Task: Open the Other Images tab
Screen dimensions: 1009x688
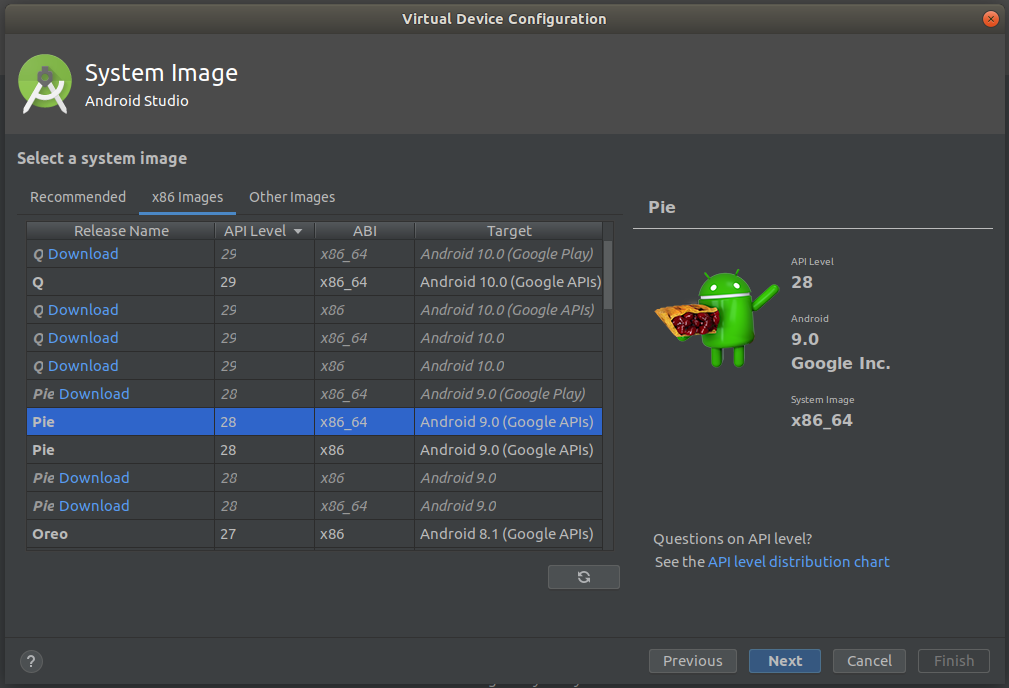Action: (x=291, y=197)
